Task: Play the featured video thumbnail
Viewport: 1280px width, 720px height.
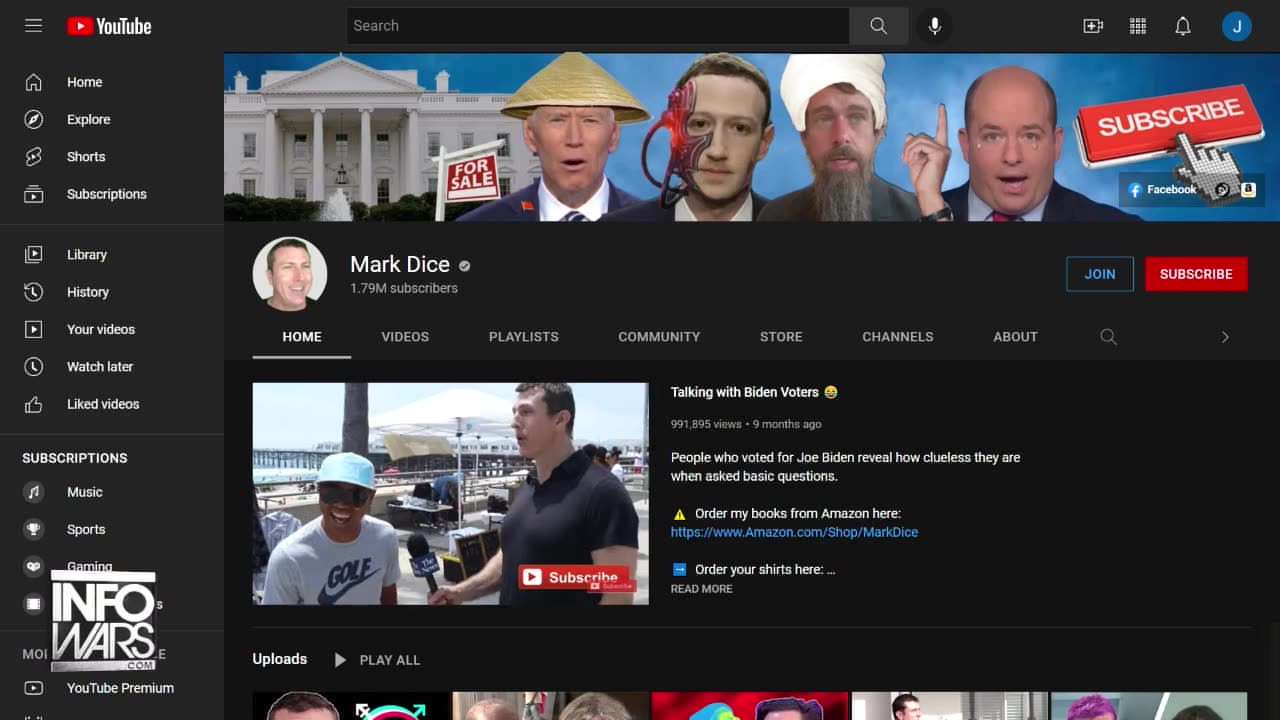Action: pyautogui.click(x=451, y=494)
